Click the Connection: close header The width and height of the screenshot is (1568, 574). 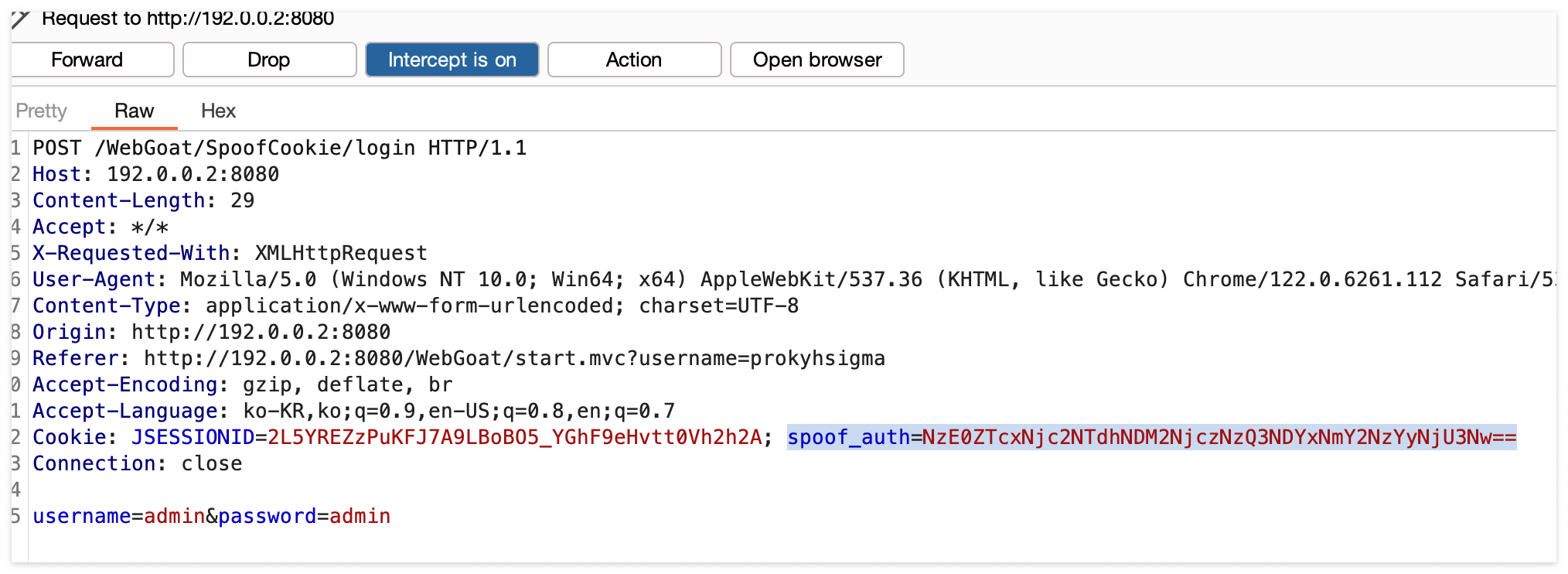coord(137,463)
